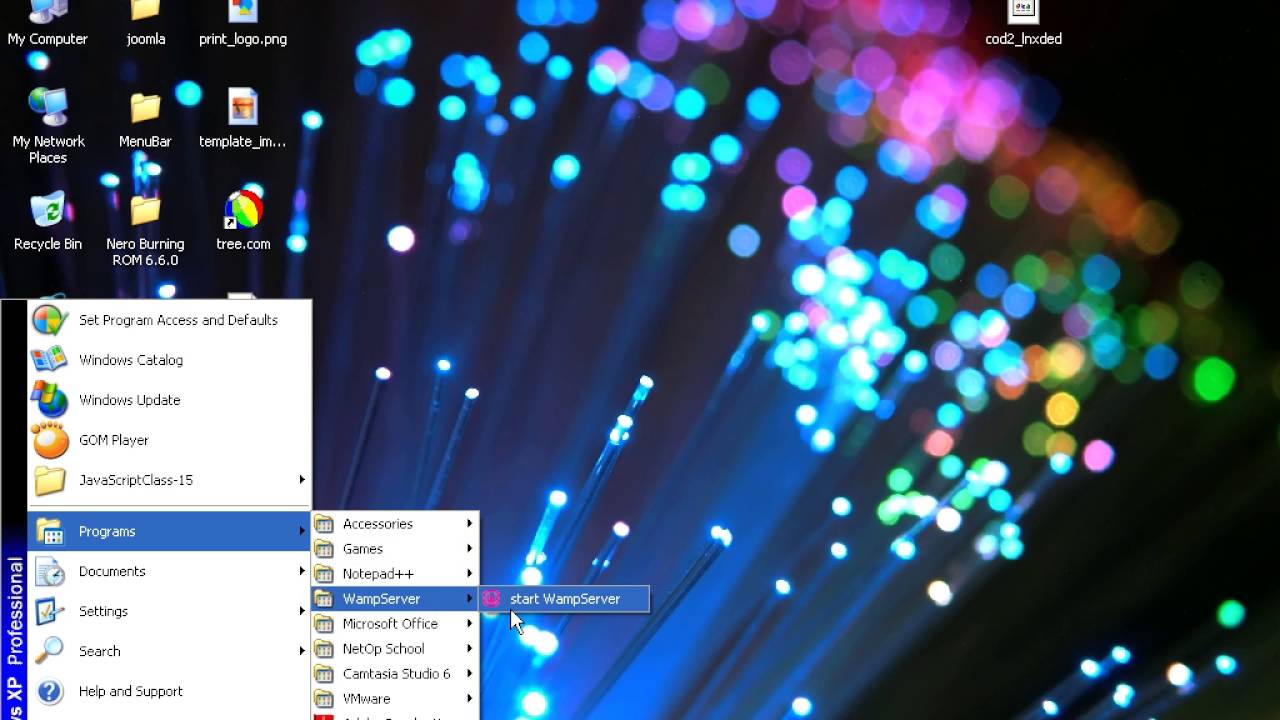Expand arrow next to Accessories
Screen dimensions: 1280x720
point(469,523)
